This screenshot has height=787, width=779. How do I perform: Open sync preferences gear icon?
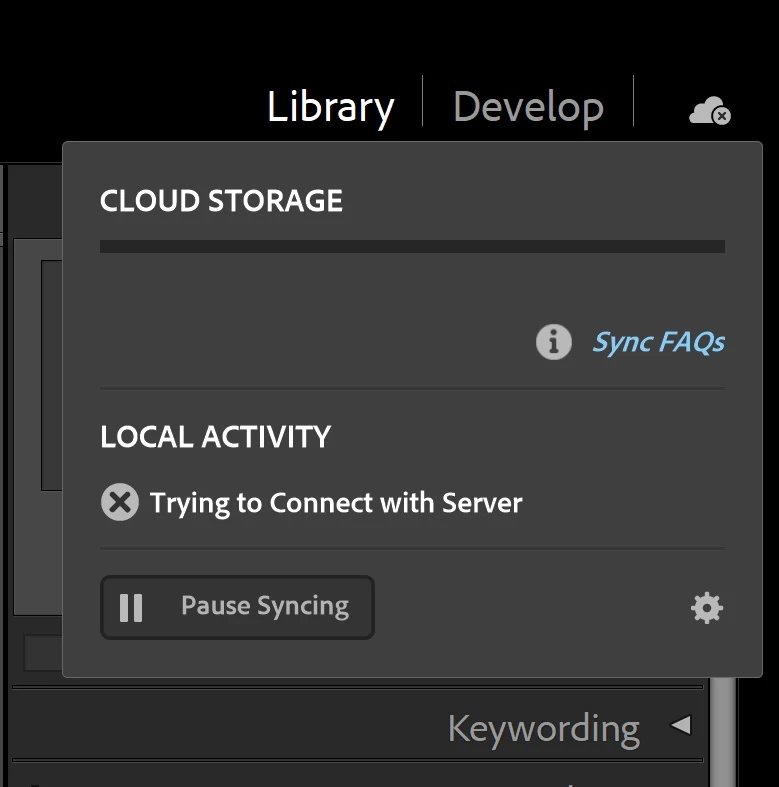click(x=707, y=608)
